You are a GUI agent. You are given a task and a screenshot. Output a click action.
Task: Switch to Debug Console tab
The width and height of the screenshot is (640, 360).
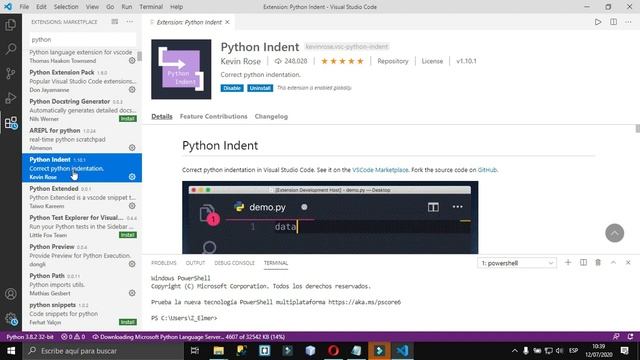[x=234, y=263]
